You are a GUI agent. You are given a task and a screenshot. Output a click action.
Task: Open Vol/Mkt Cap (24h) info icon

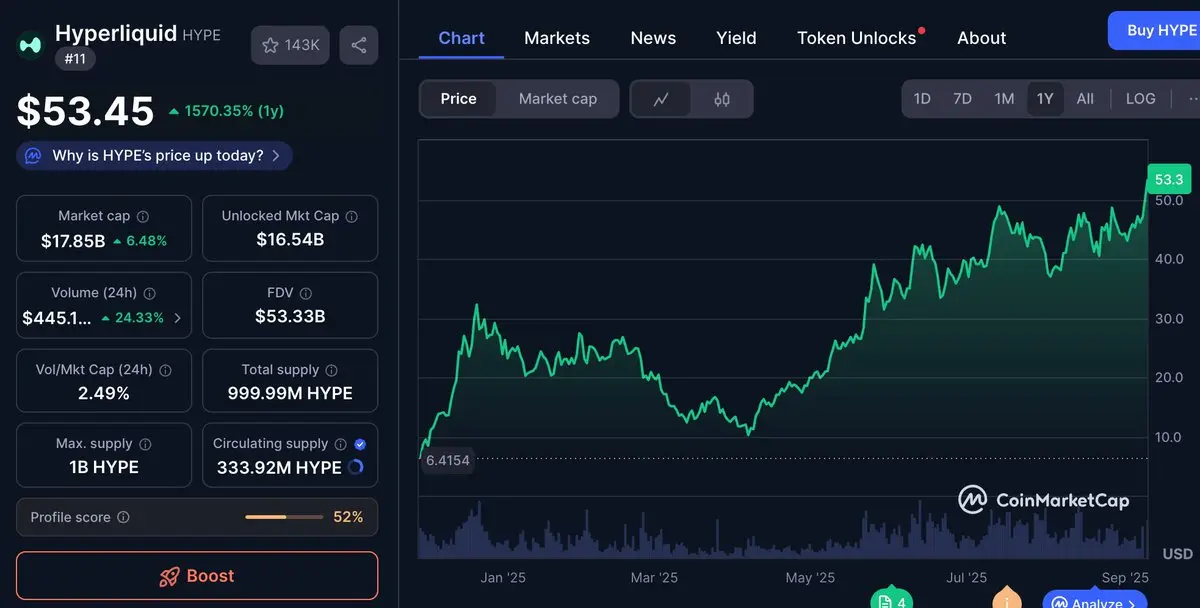(x=166, y=370)
